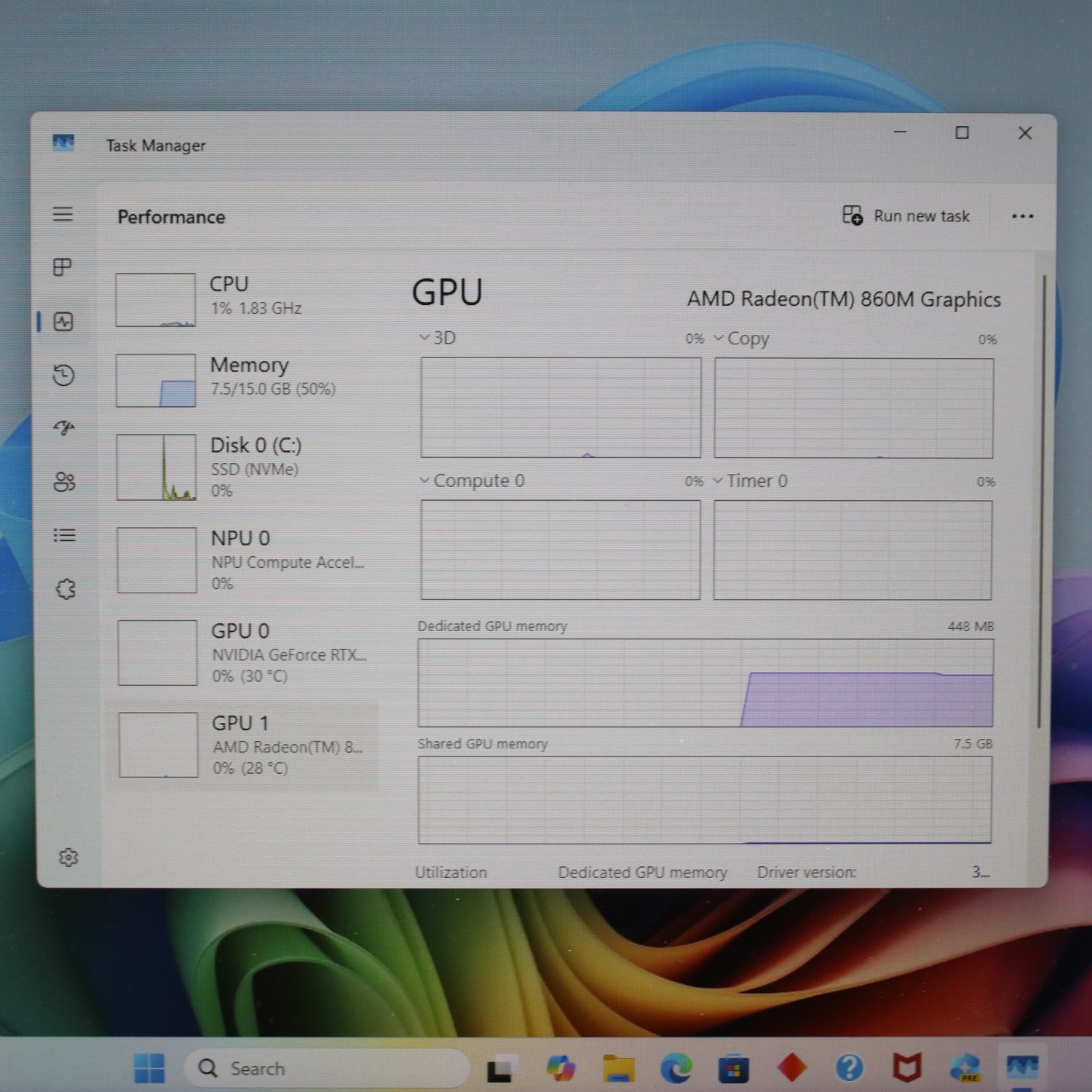Viewport: 1092px width, 1092px height.
Task: Open Task Manager settings gear
Action: click(x=68, y=857)
